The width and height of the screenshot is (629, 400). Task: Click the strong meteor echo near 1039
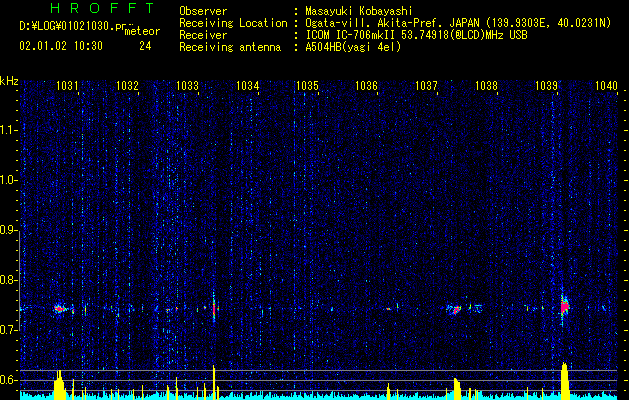(x=565, y=307)
